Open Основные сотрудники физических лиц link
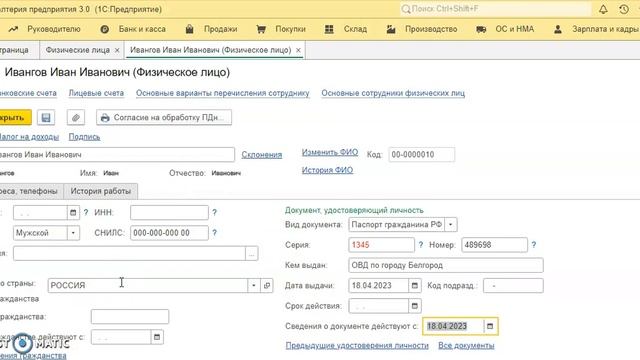640x360 pixels. coord(393,93)
